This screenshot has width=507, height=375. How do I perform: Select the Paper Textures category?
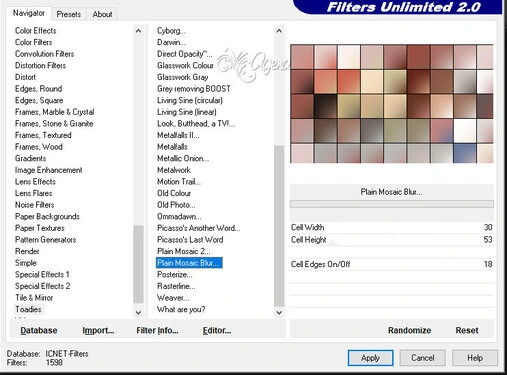[x=40, y=228]
